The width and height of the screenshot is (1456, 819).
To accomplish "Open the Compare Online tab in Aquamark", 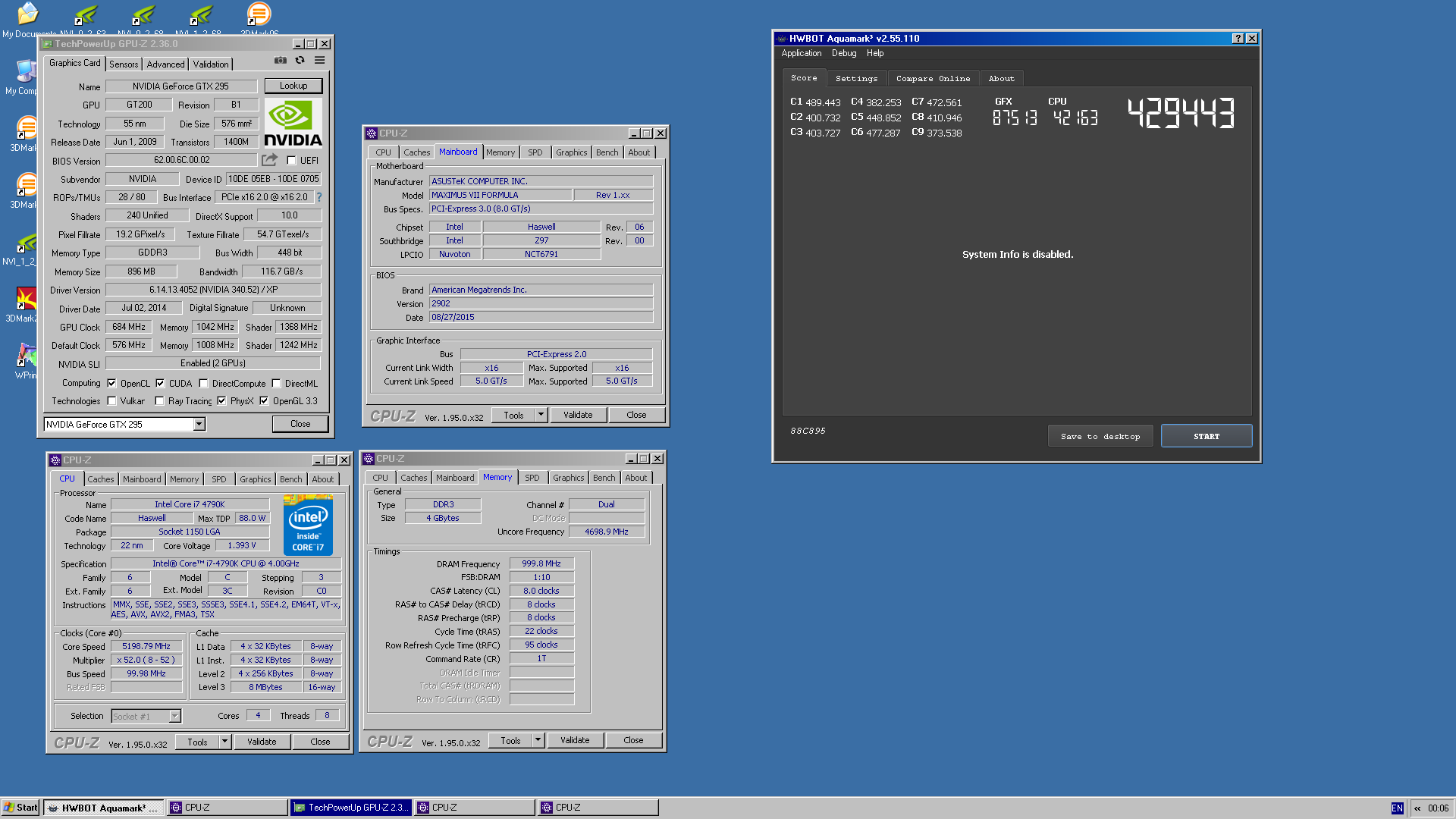I will coord(933,78).
